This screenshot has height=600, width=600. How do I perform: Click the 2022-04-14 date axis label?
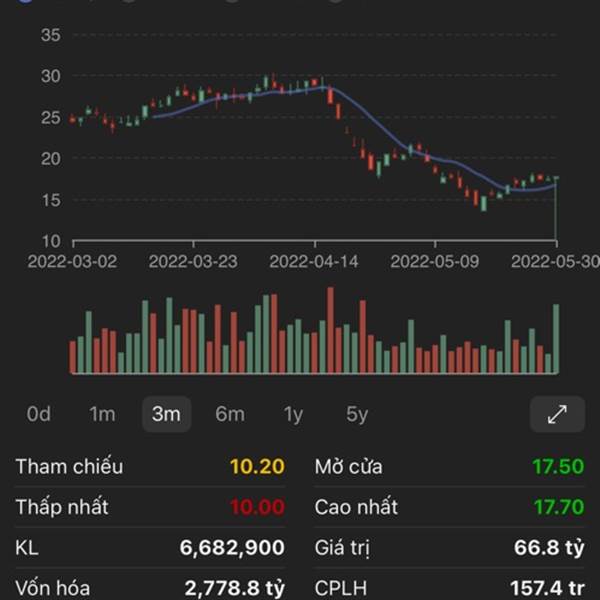[314, 262]
